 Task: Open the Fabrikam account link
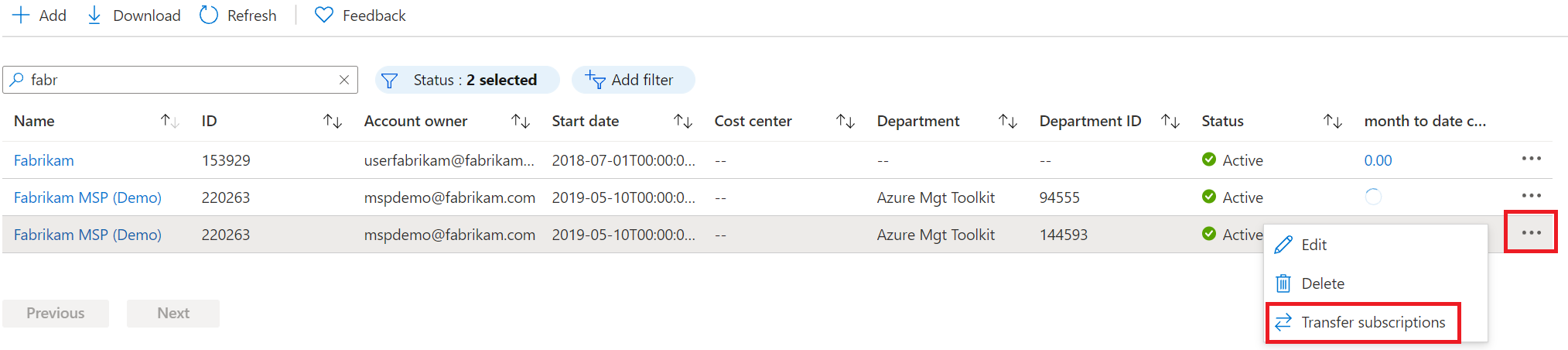point(44,160)
